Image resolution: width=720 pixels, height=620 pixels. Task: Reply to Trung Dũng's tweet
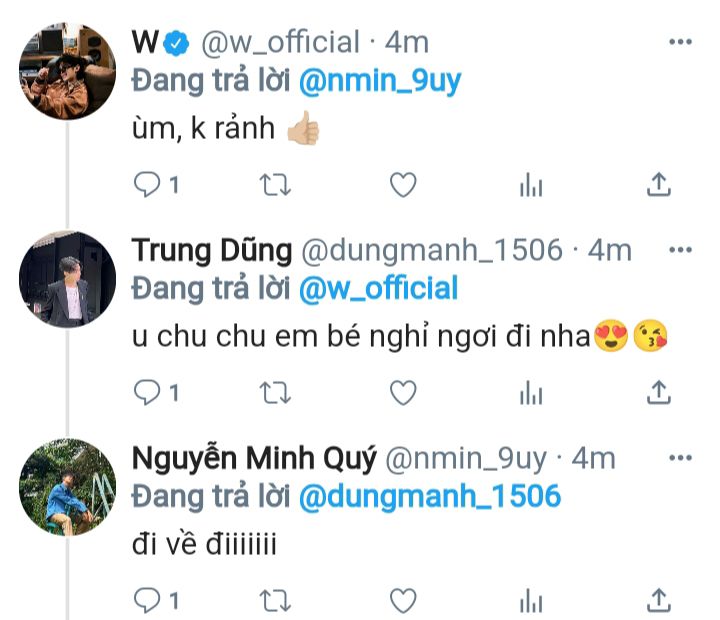(147, 393)
